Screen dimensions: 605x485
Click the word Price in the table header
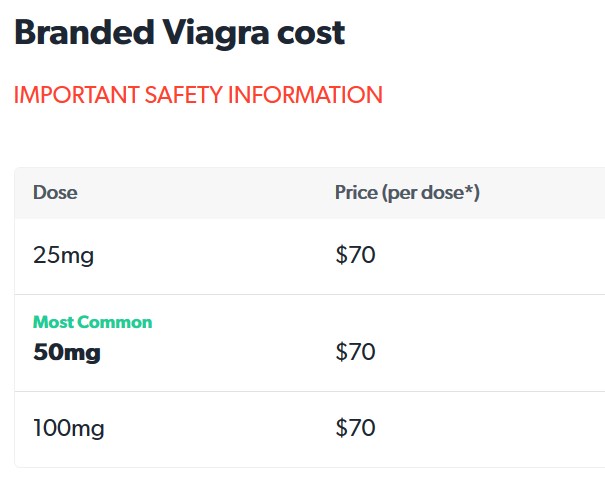coord(356,192)
